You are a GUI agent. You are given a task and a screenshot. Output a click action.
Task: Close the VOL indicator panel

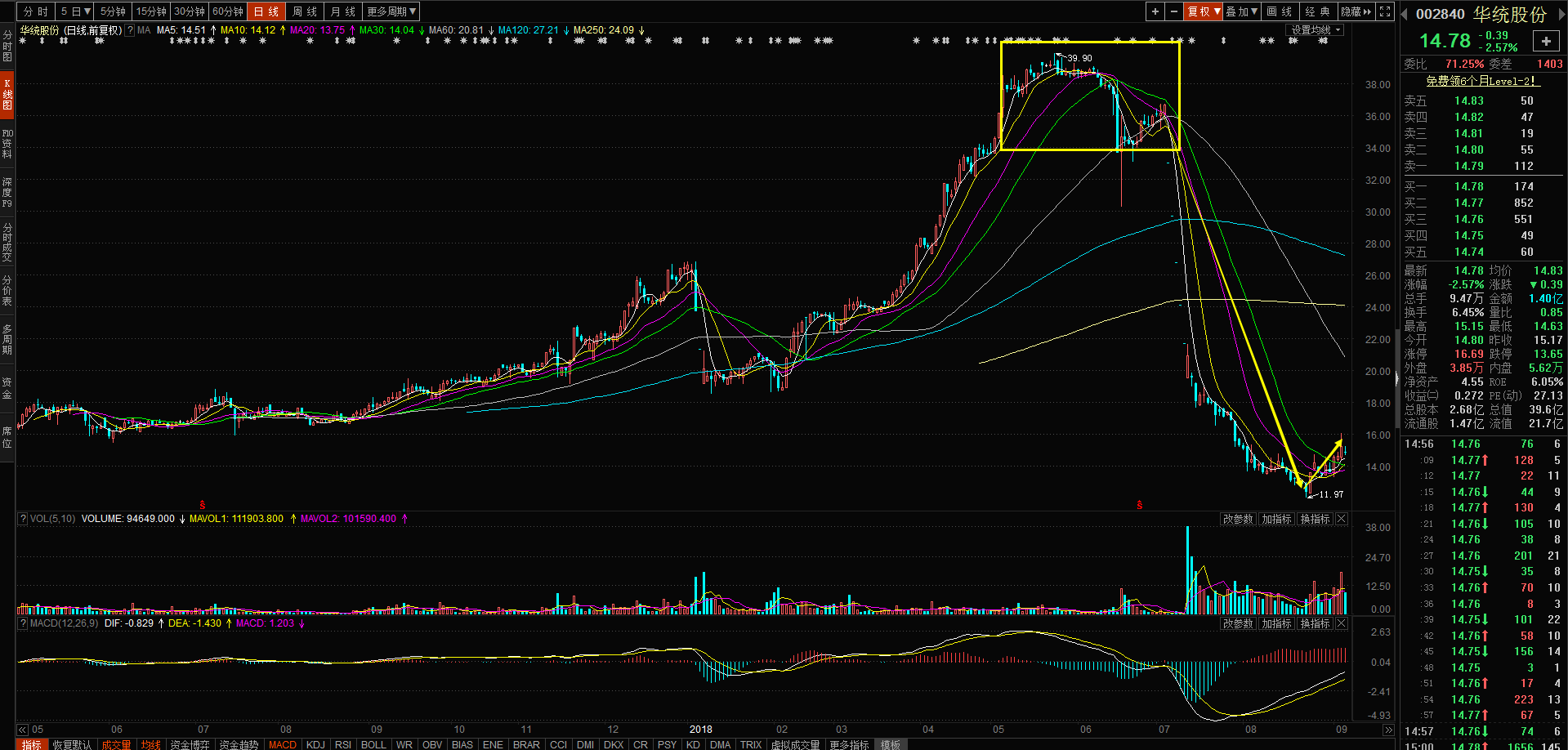point(1341,520)
